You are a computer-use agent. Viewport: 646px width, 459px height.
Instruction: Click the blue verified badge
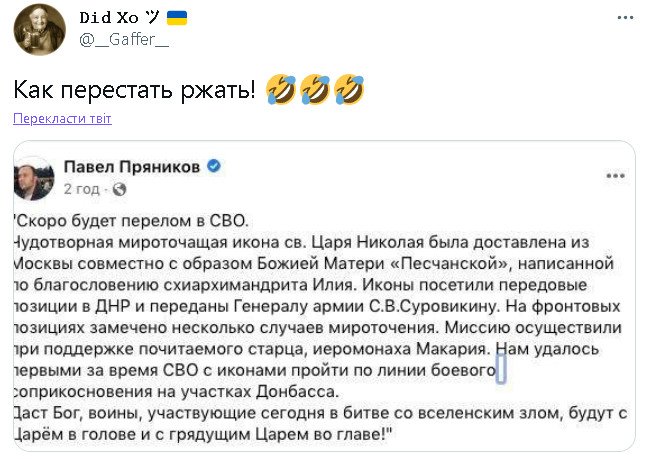click(x=213, y=165)
